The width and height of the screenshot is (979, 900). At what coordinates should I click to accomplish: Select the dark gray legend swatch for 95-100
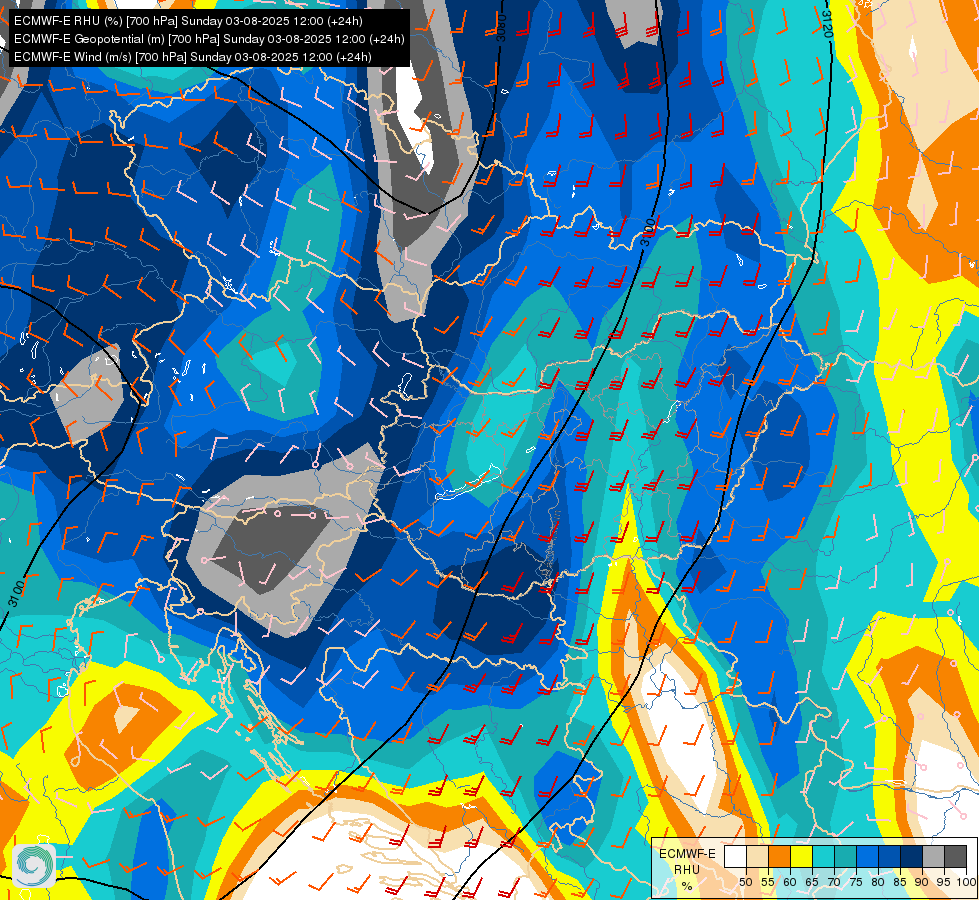pyautogui.click(x=956, y=856)
